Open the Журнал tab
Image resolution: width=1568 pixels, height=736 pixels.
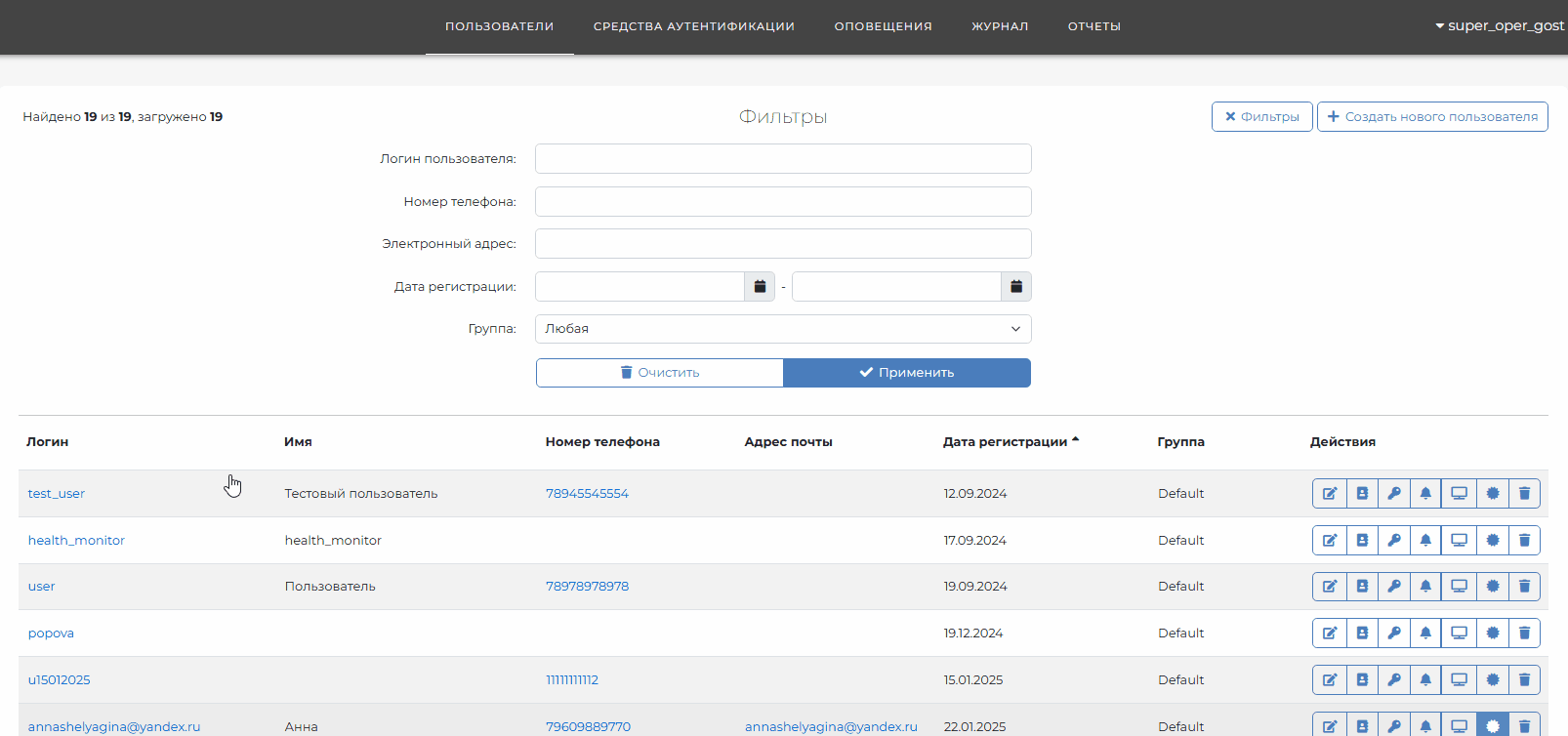[999, 26]
